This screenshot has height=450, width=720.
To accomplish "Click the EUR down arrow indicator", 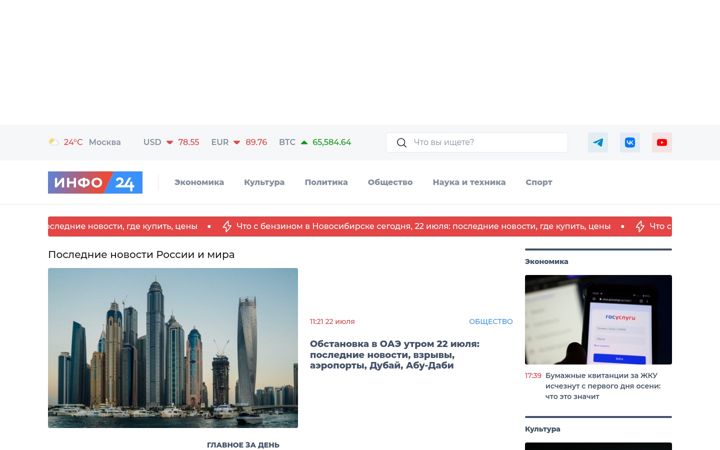I will (x=236, y=142).
